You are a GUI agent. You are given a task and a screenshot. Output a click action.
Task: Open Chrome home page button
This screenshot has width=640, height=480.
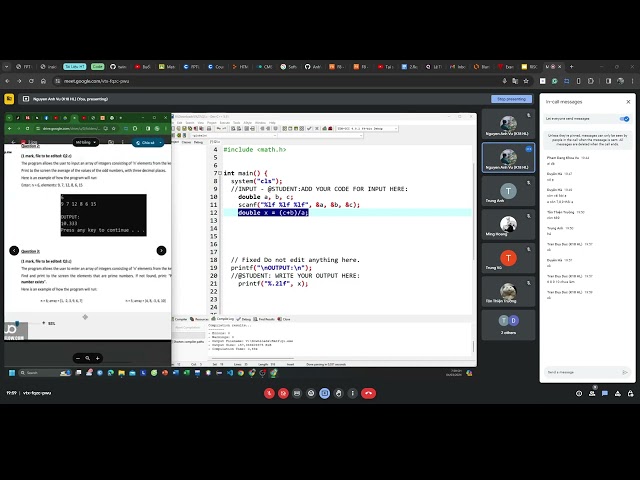(x=43, y=81)
